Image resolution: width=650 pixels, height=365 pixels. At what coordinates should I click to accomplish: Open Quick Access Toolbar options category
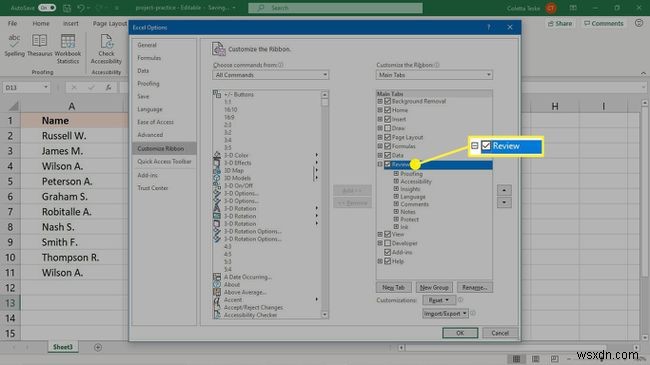(164, 161)
